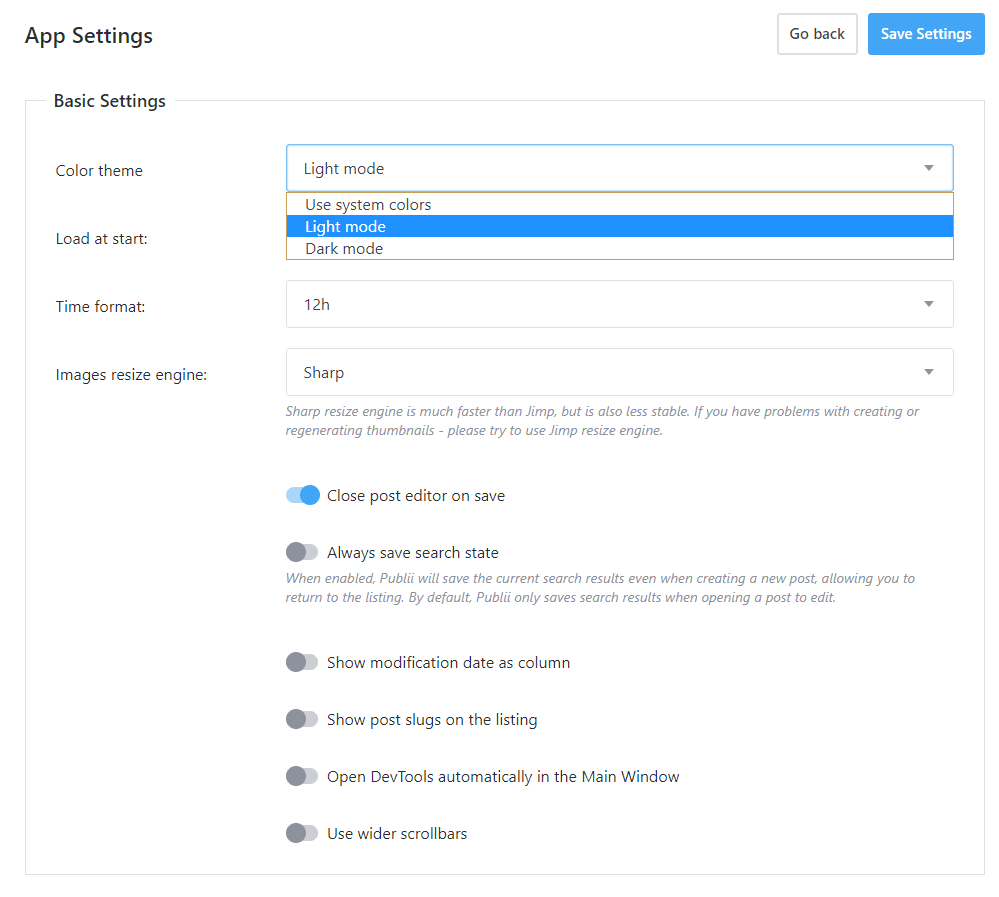Switch on Use wider scrollbars
Screen dimensions: 999x897
[302, 833]
